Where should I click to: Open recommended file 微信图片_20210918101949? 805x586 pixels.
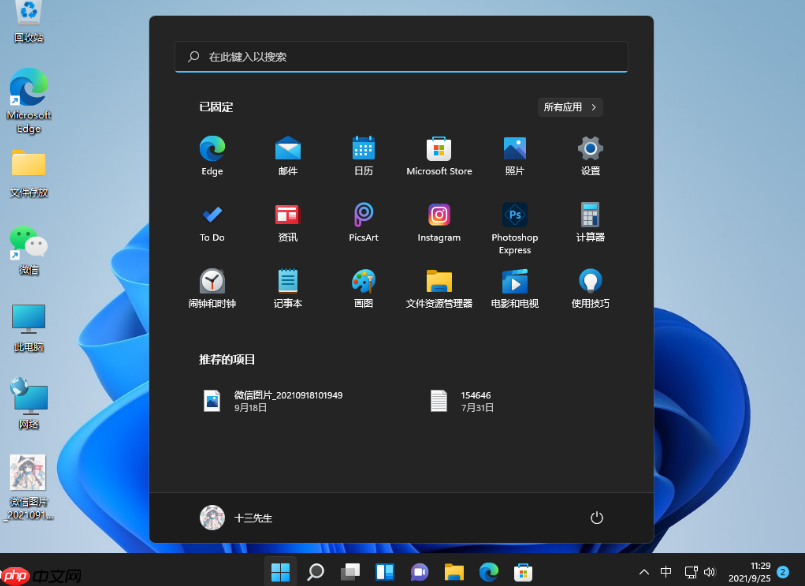click(272, 401)
